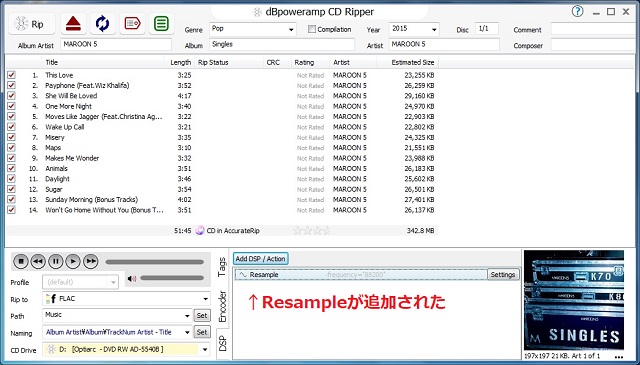The height and width of the screenshot is (365, 640).
Task: Click Add DSP / Action button
Action: coord(260,259)
